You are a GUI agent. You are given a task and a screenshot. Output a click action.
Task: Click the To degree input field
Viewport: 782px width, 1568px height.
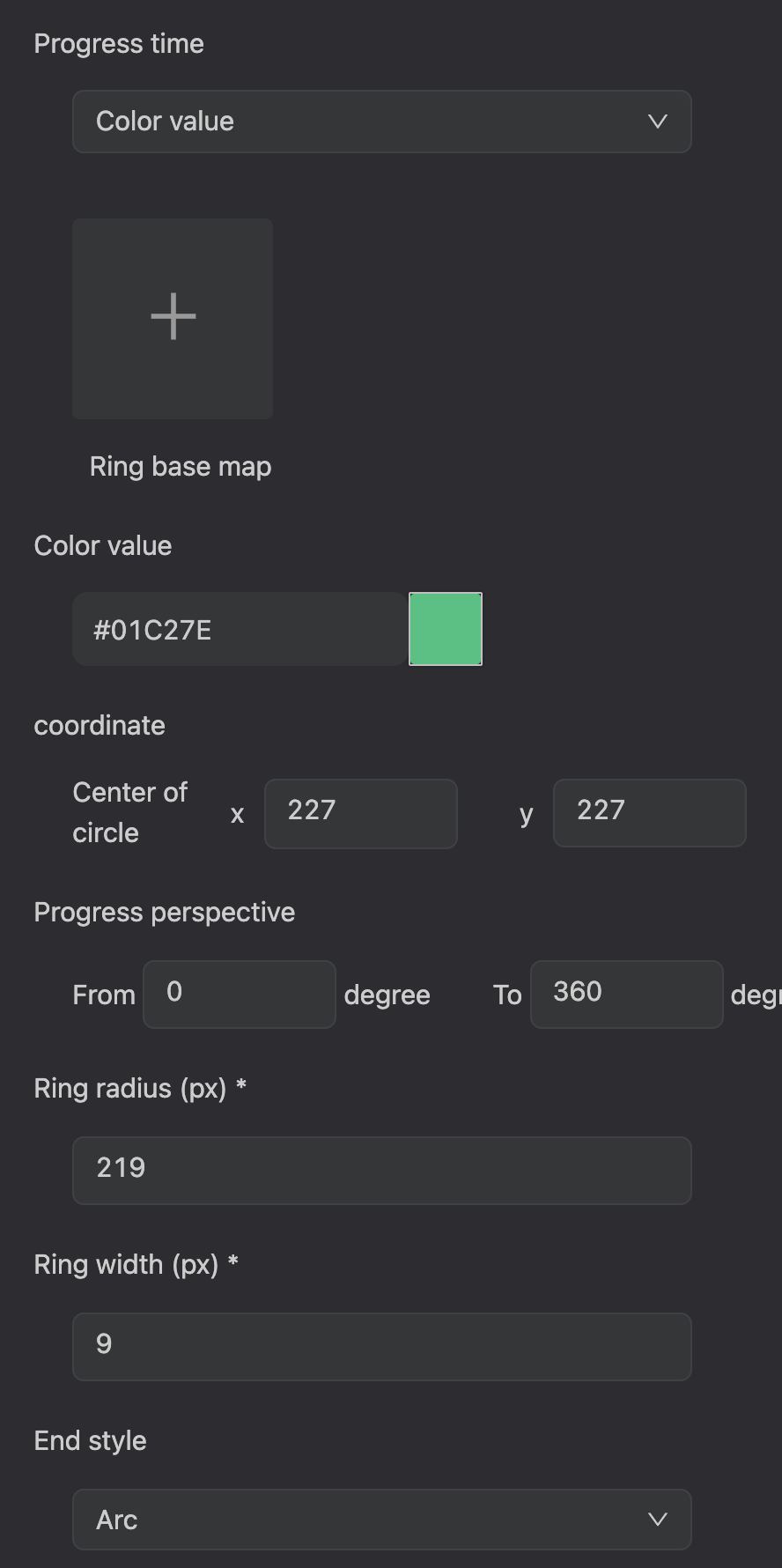(626, 995)
